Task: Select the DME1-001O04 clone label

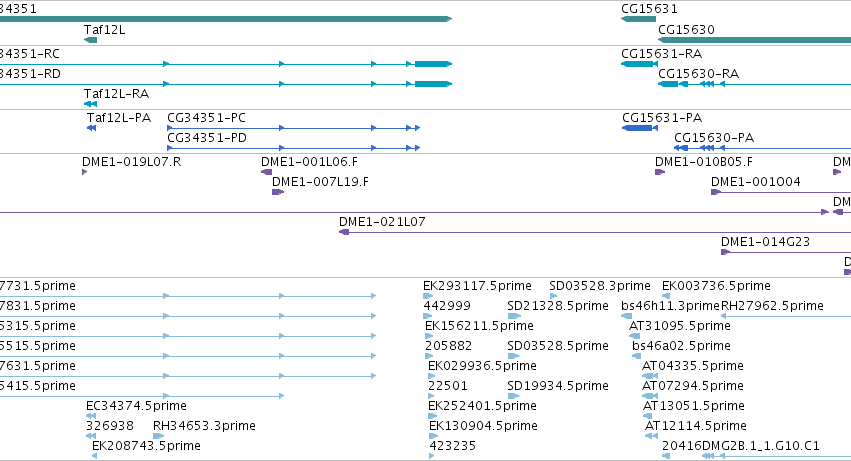Action: pyautogui.click(x=755, y=182)
